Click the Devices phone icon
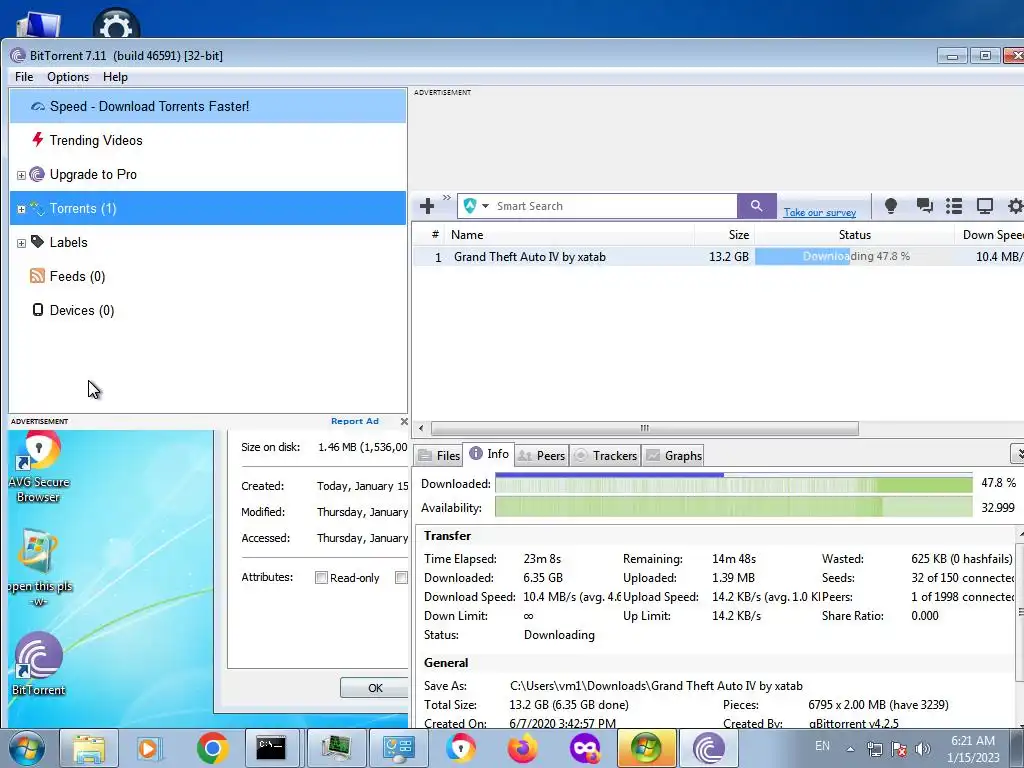The image size is (1024, 768). click(x=38, y=310)
